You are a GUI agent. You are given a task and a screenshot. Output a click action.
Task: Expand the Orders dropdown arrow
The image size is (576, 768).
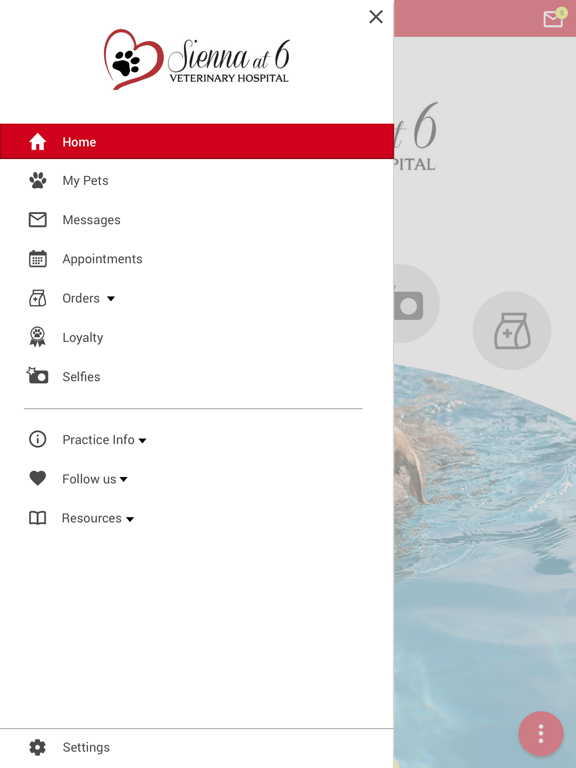pyautogui.click(x=111, y=298)
